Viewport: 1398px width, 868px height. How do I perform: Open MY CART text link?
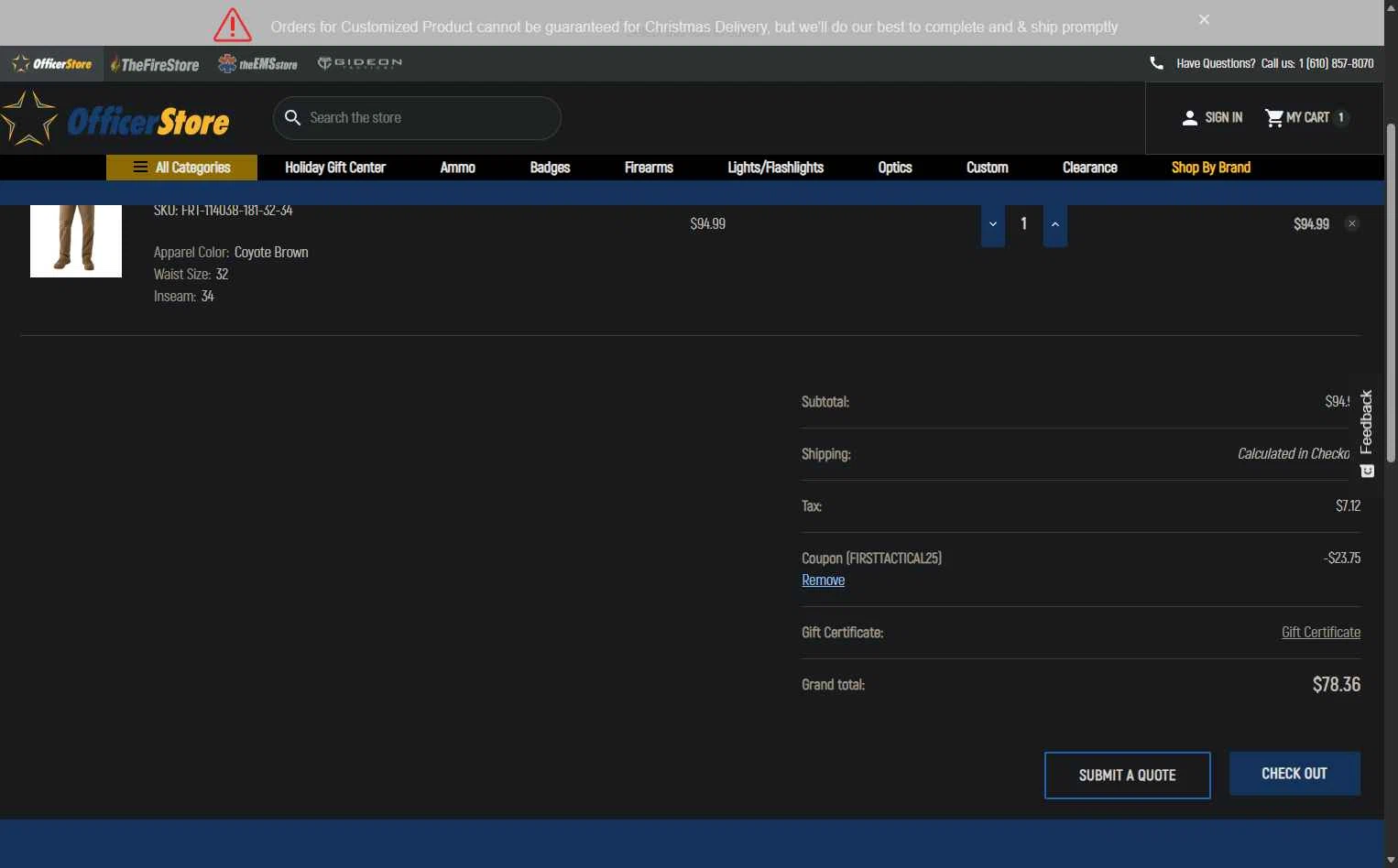(1307, 117)
